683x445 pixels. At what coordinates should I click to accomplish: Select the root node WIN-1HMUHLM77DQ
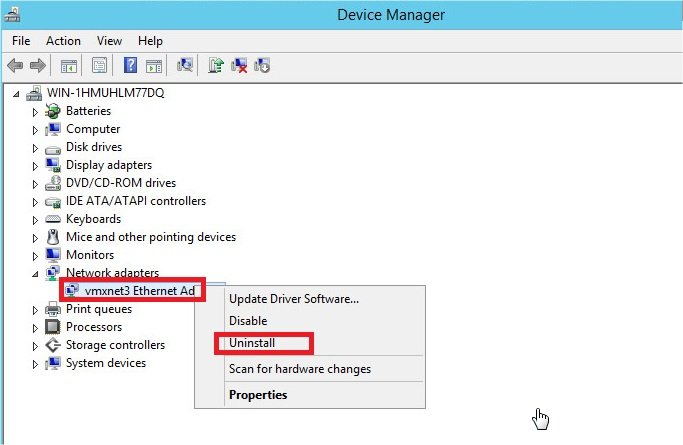[105, 93]
